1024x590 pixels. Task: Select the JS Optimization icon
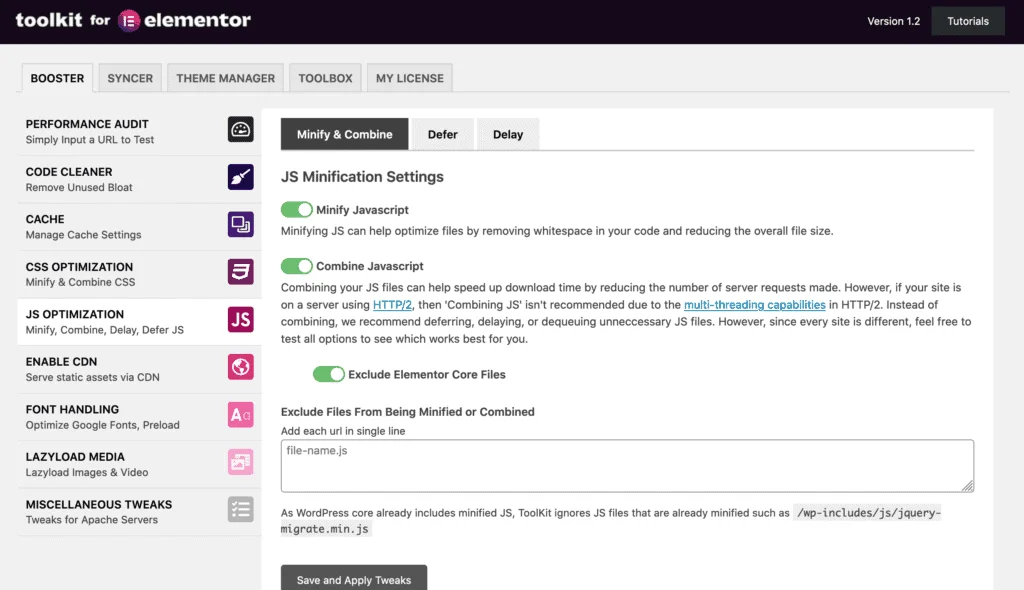[x=240, y=320]
